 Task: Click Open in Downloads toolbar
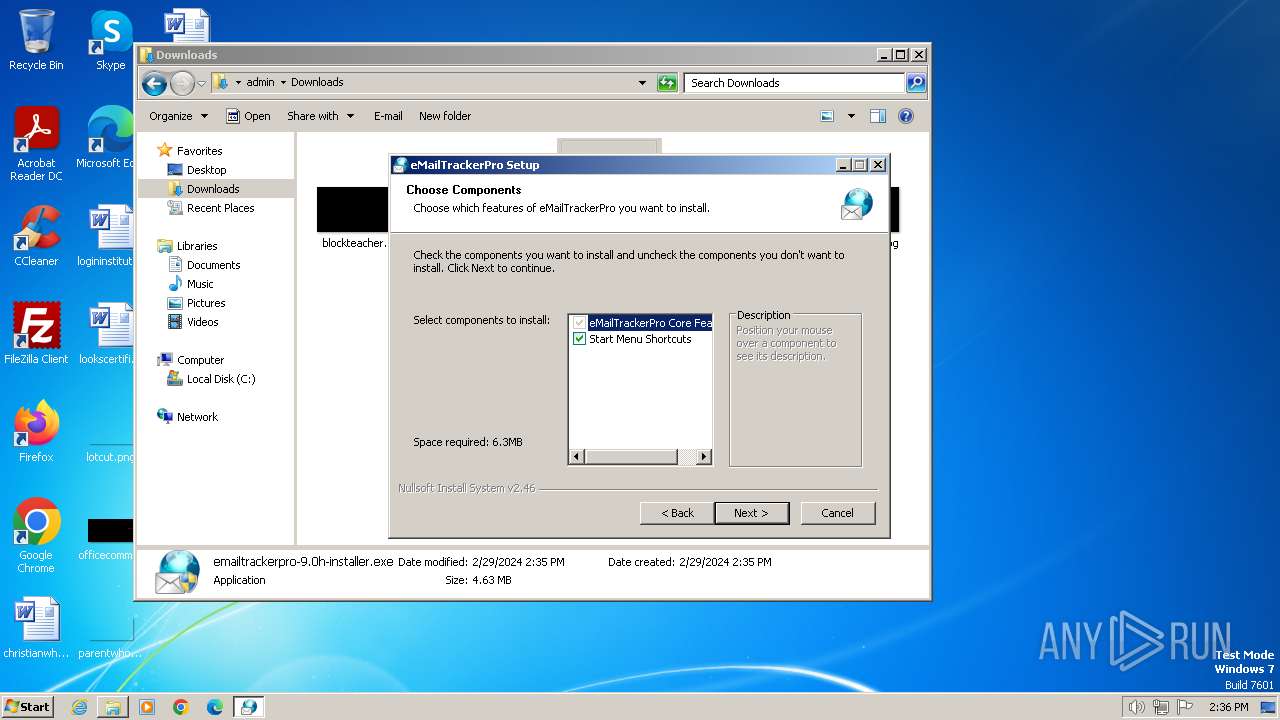(x=248, y=116)
